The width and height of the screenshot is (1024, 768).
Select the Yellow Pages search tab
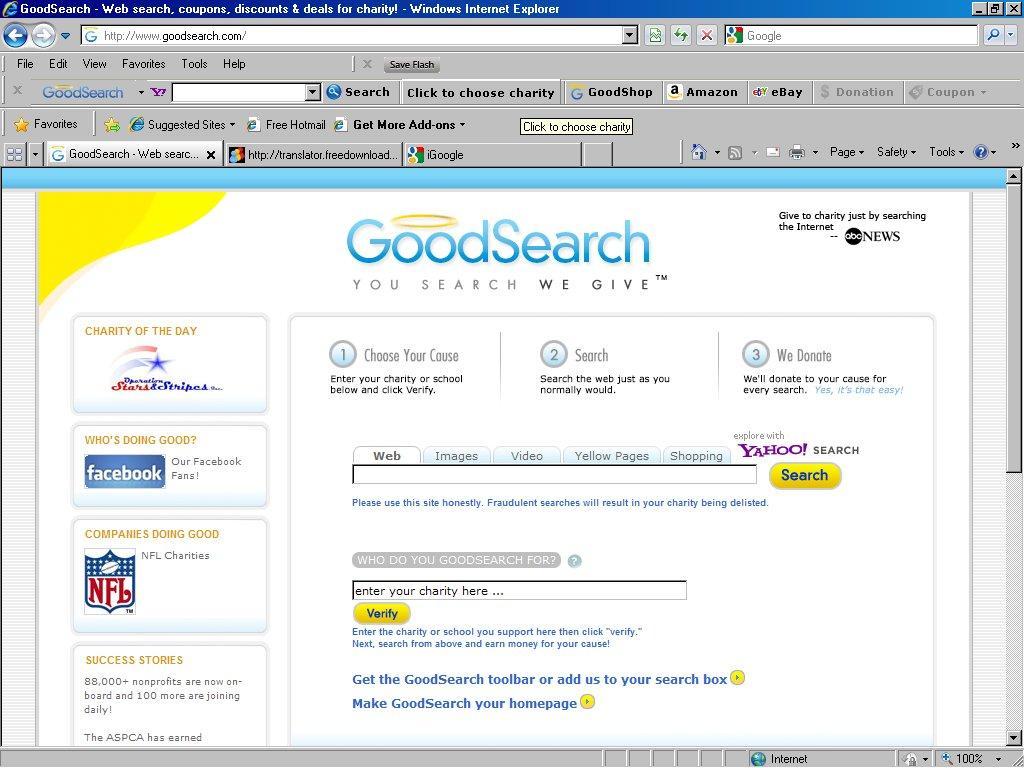click(x=611, y=456)
